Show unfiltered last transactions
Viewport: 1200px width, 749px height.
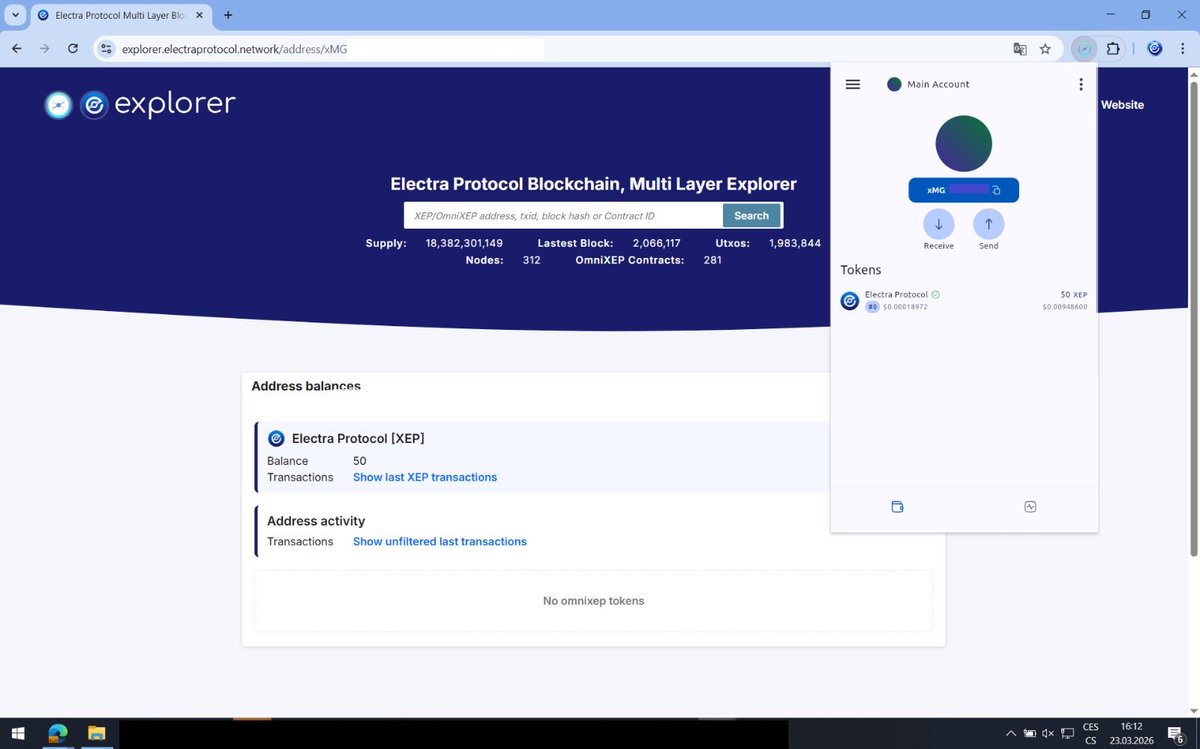(440, 541)
